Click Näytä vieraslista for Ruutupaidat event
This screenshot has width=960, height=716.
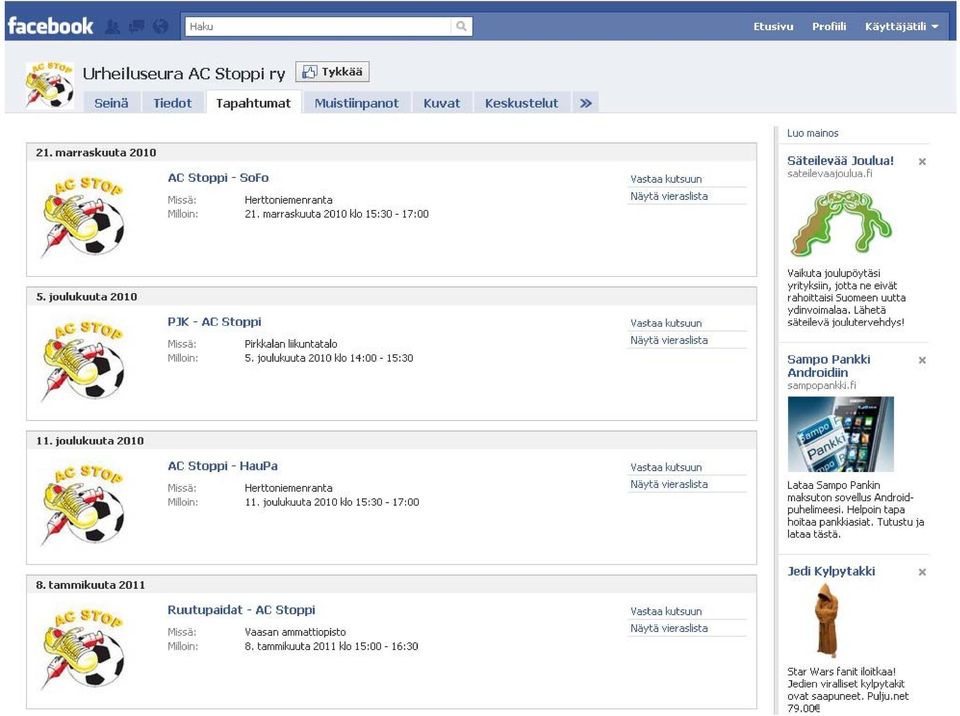point(669,628)
